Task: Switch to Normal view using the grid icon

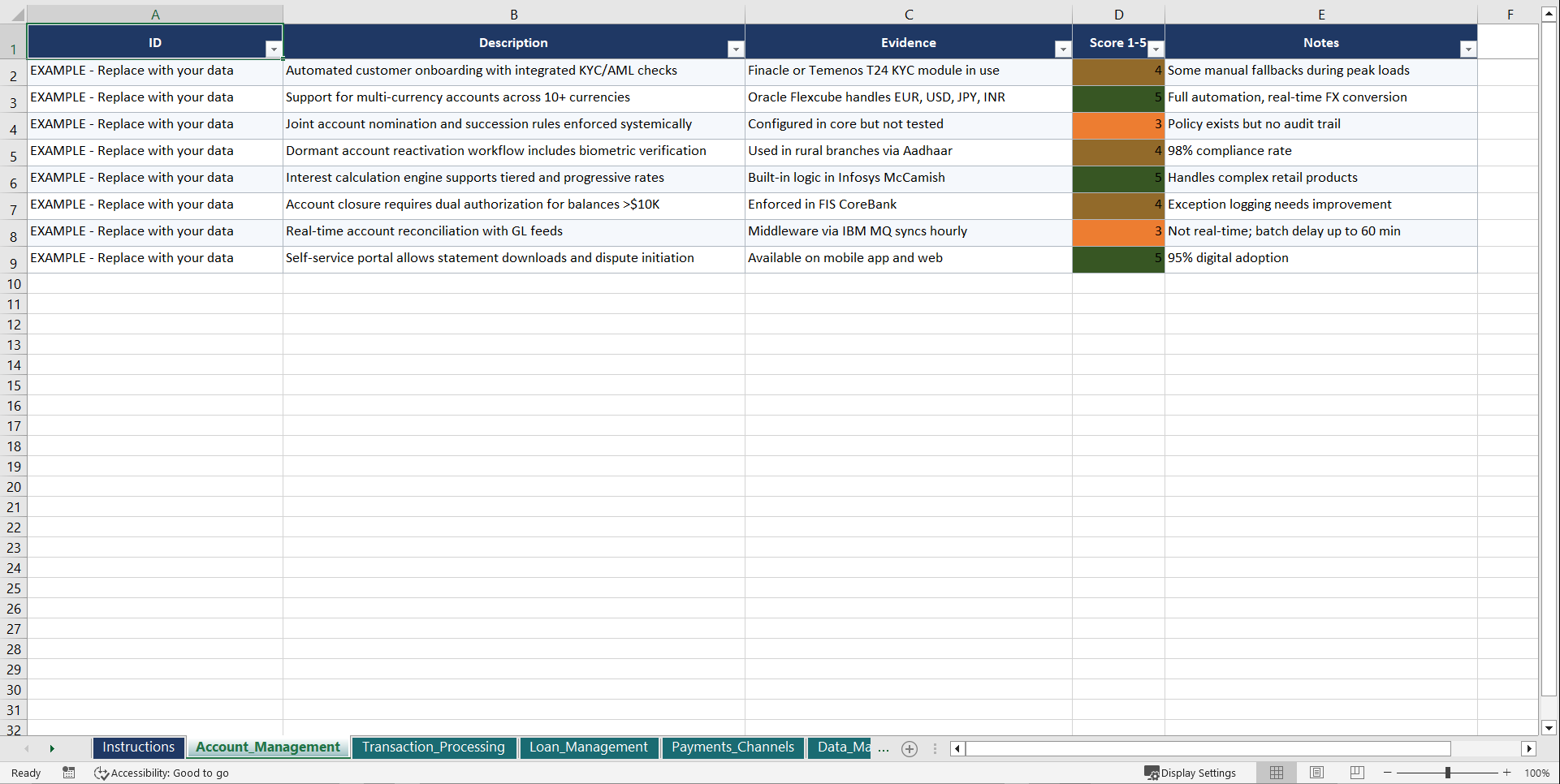Action: (1276, 773)
